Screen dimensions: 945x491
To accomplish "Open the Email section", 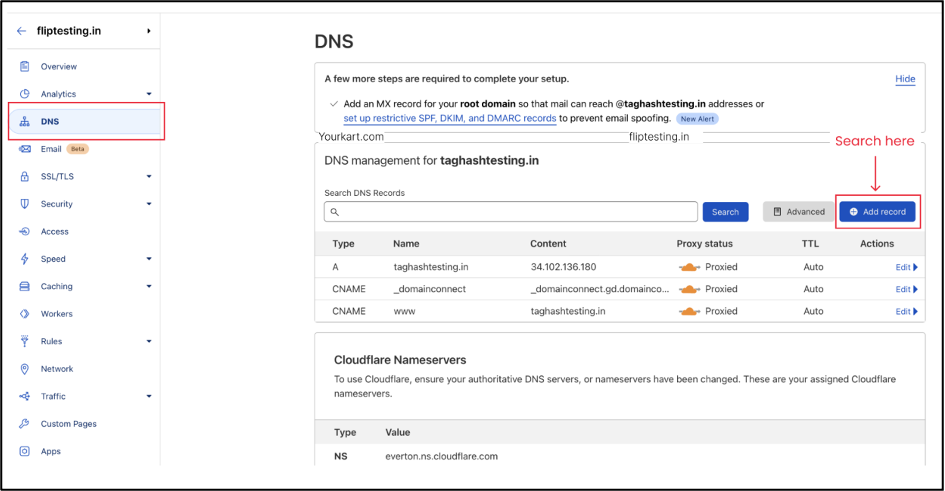I will pyautogui.click(x=51, y=149).
